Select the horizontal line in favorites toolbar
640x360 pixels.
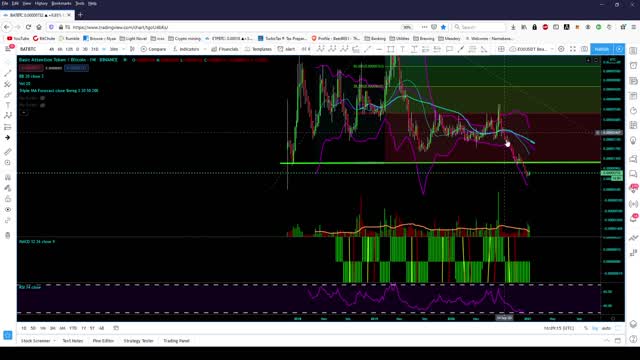coord(379,49)
